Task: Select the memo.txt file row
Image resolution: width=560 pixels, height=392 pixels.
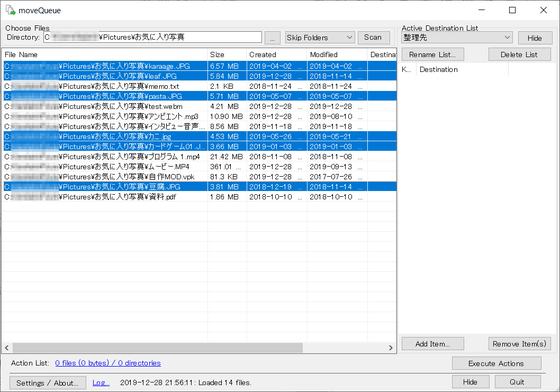Action: (200, 86)
